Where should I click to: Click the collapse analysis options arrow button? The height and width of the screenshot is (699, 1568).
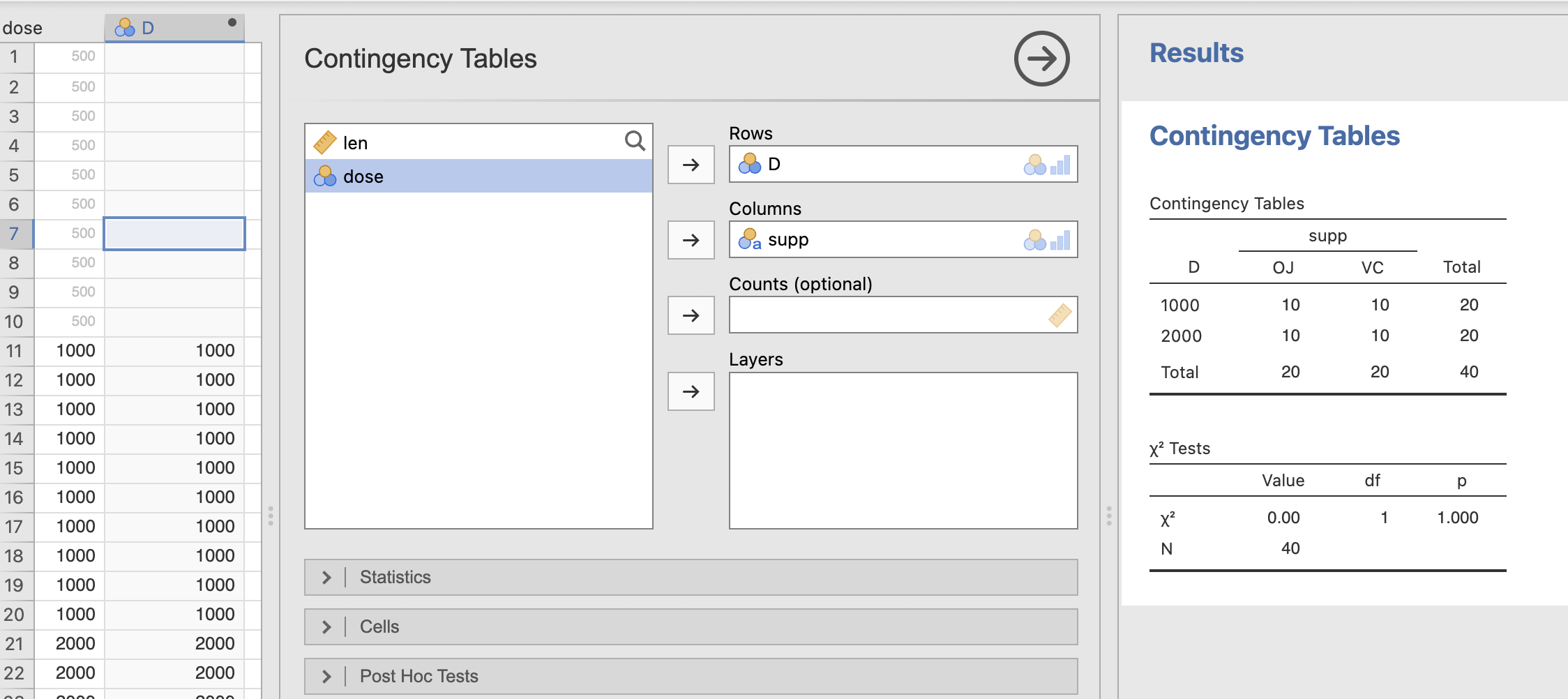click(x=1041, y=59)
